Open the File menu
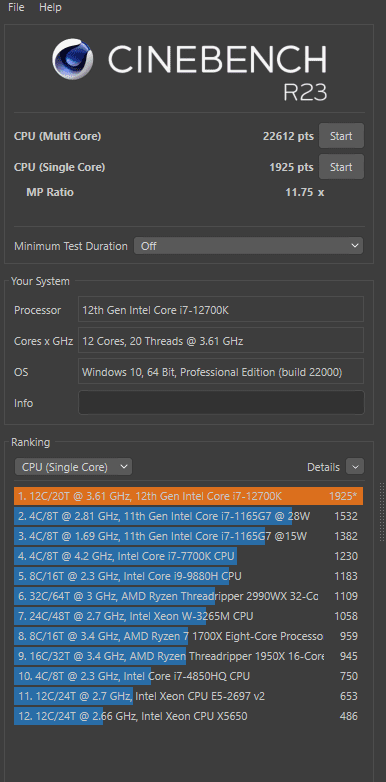This screenshot has height=782, width=386. point(16,7)
